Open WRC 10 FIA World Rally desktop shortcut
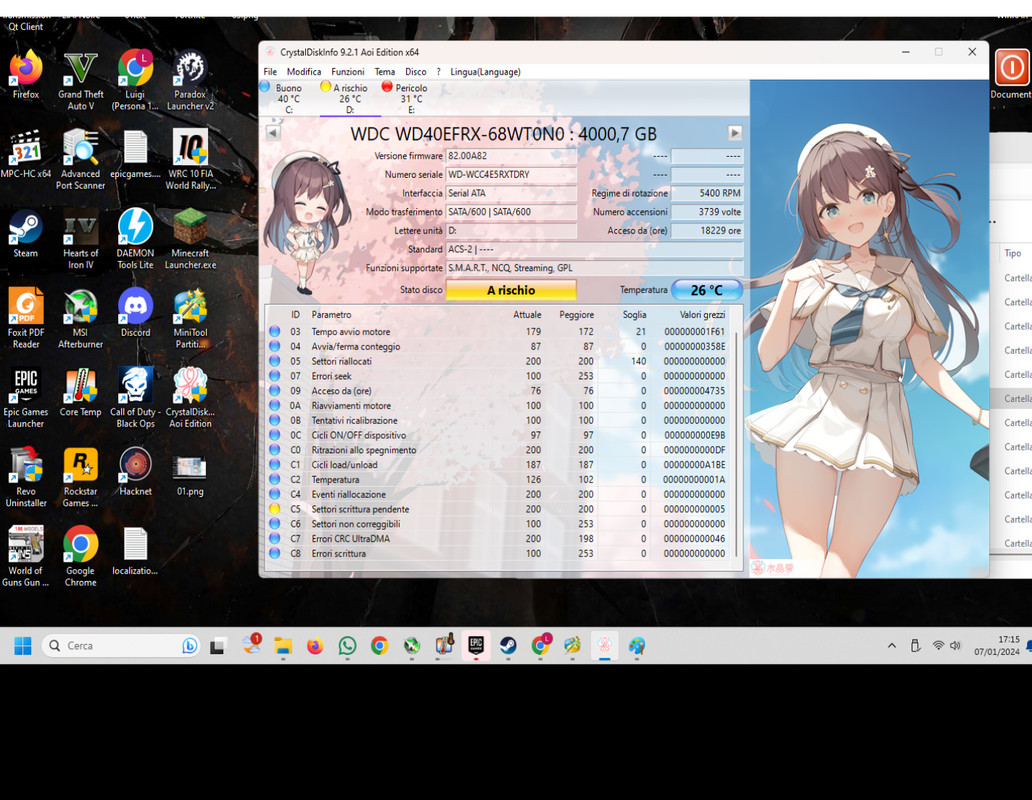Image resolution: width=1032 pixels, height=800 pixels. pyautogui.click(x=190, y=160)
